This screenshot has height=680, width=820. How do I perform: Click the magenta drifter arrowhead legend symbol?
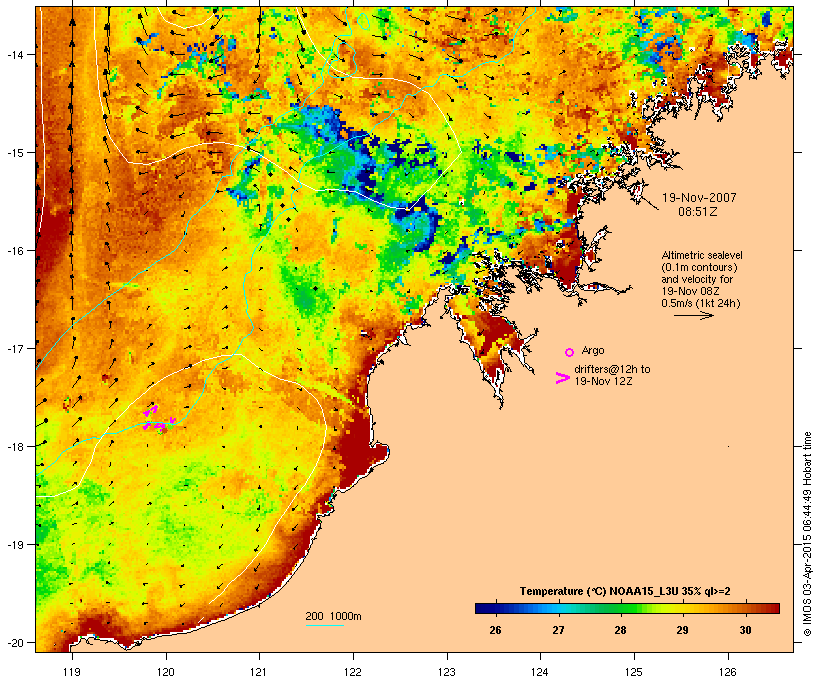(562, 378)
